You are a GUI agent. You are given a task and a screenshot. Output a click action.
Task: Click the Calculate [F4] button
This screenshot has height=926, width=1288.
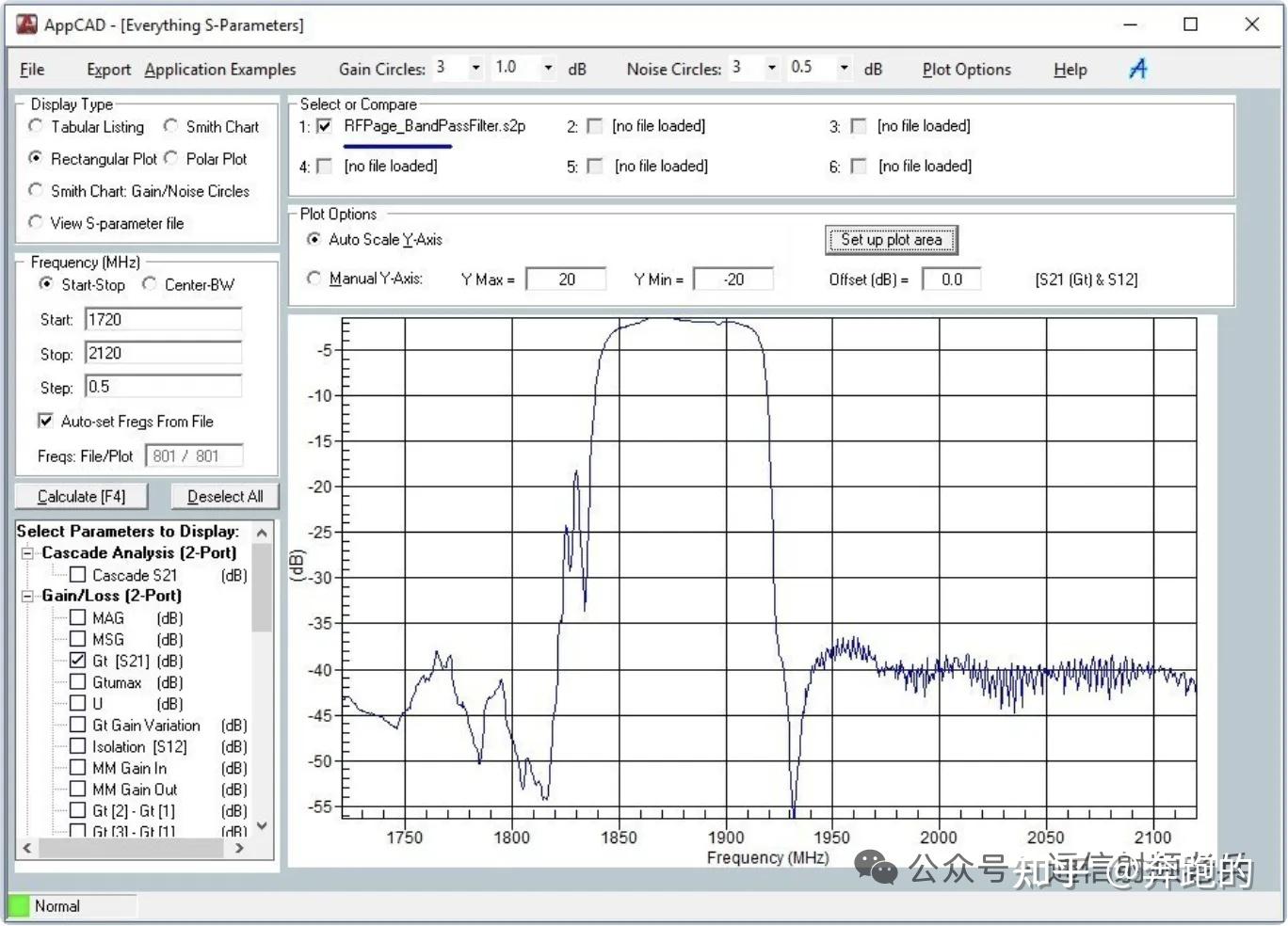click(x=81, y=496)
